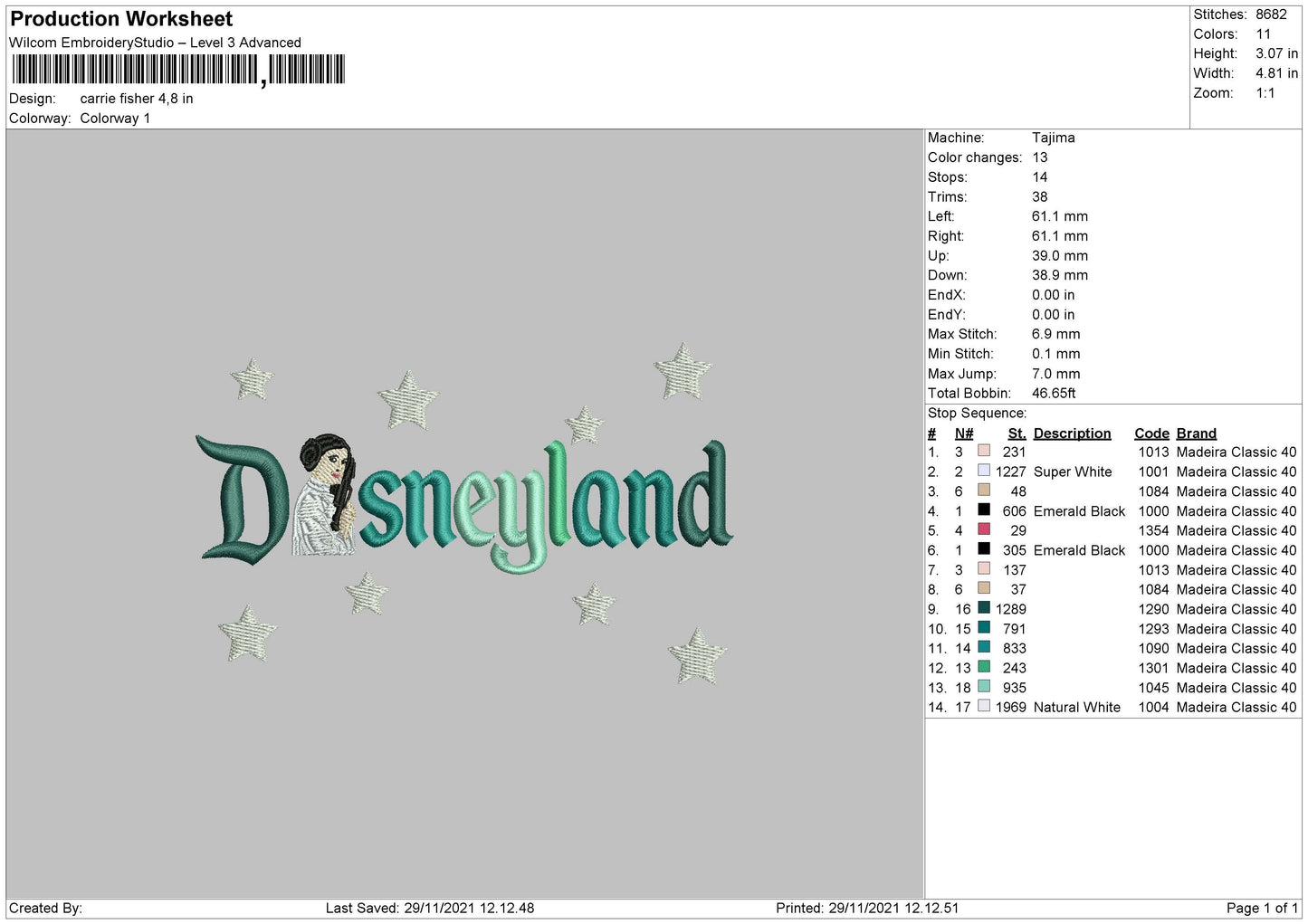
Task: Click the embroidered star at bottom left
Action: point(247,633)
